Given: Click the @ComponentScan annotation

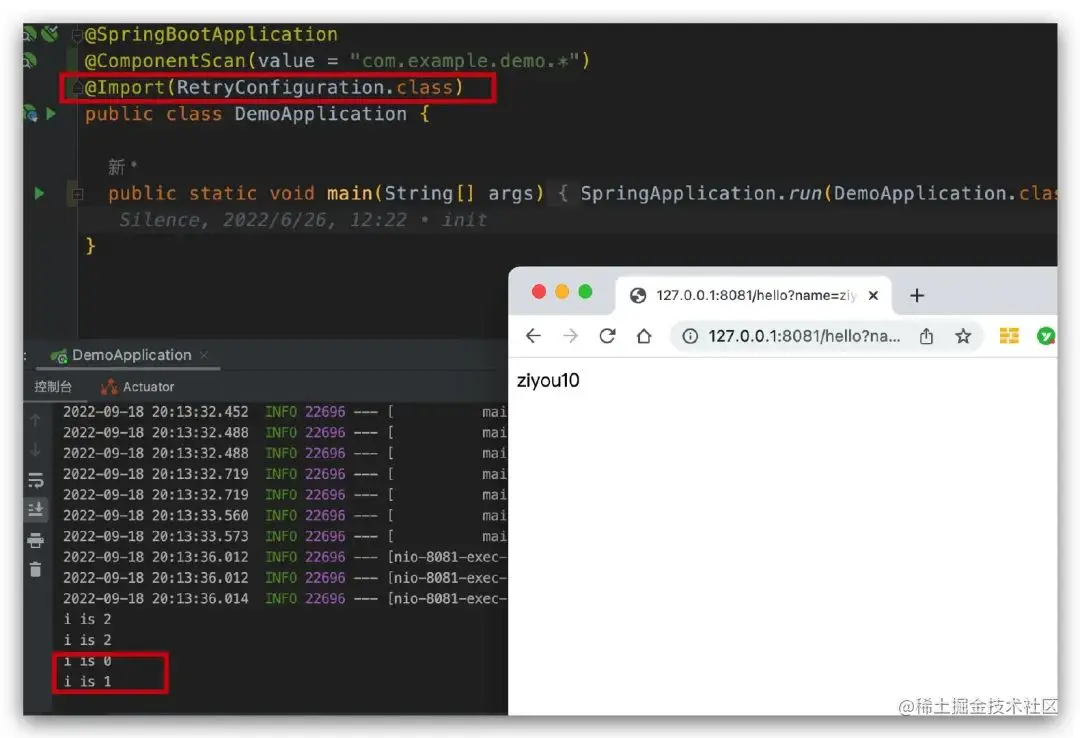Looking at the screenshot, I should coord(165,61).
